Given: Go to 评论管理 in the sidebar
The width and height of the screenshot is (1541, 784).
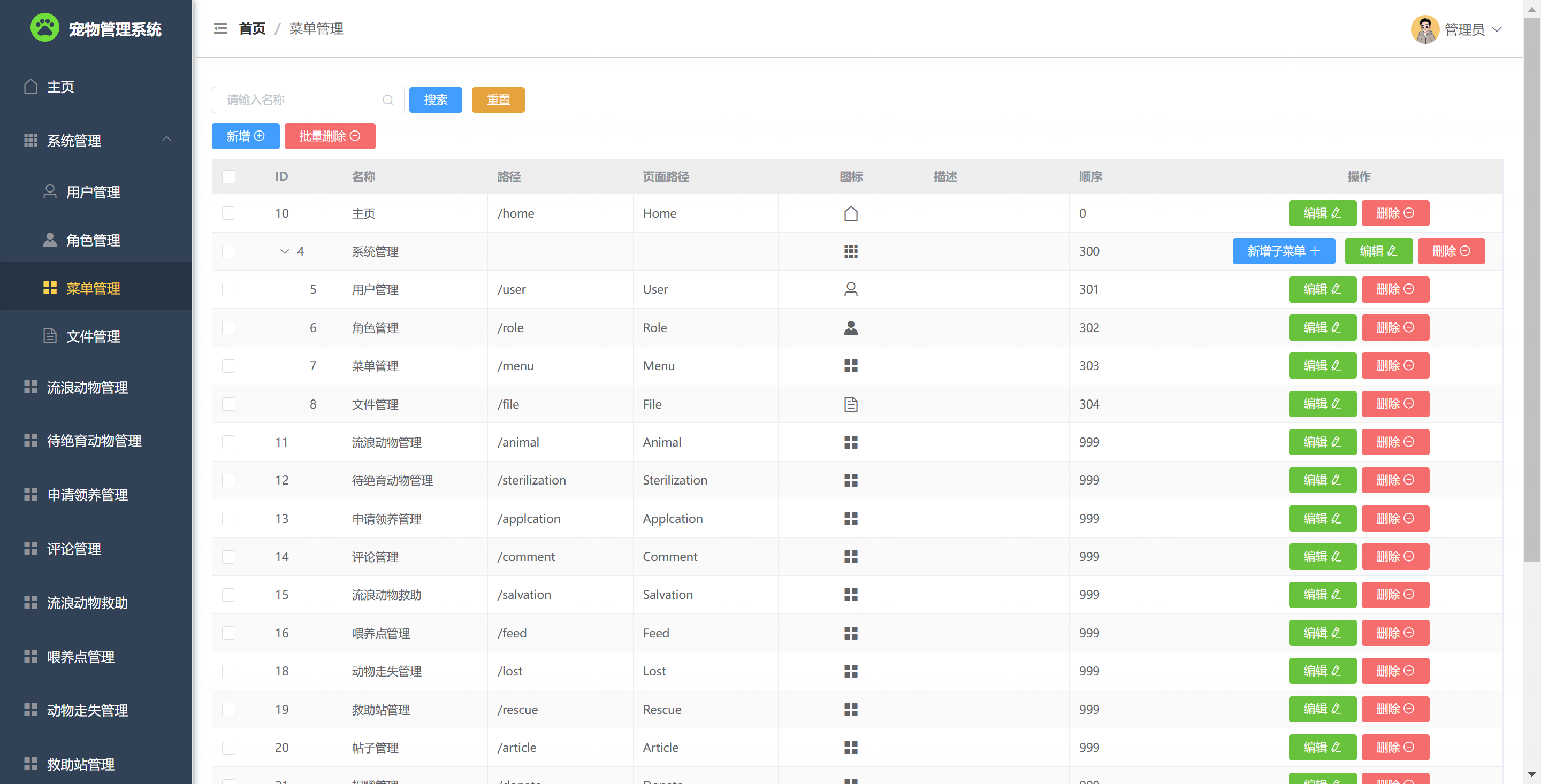Looking at the screenshot, I should pyautogui.click(x=74, y=549).
